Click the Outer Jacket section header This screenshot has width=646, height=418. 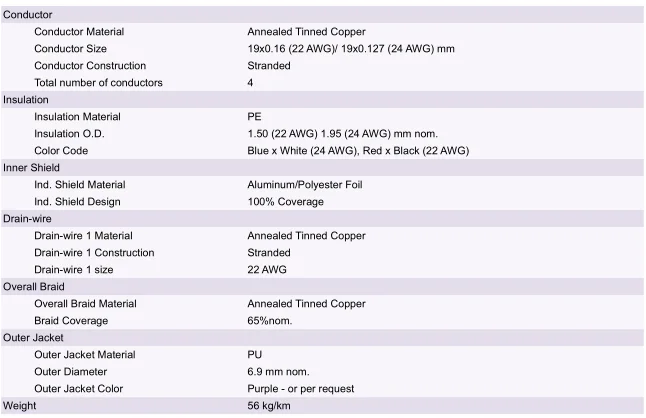click(x=33, y=338)
